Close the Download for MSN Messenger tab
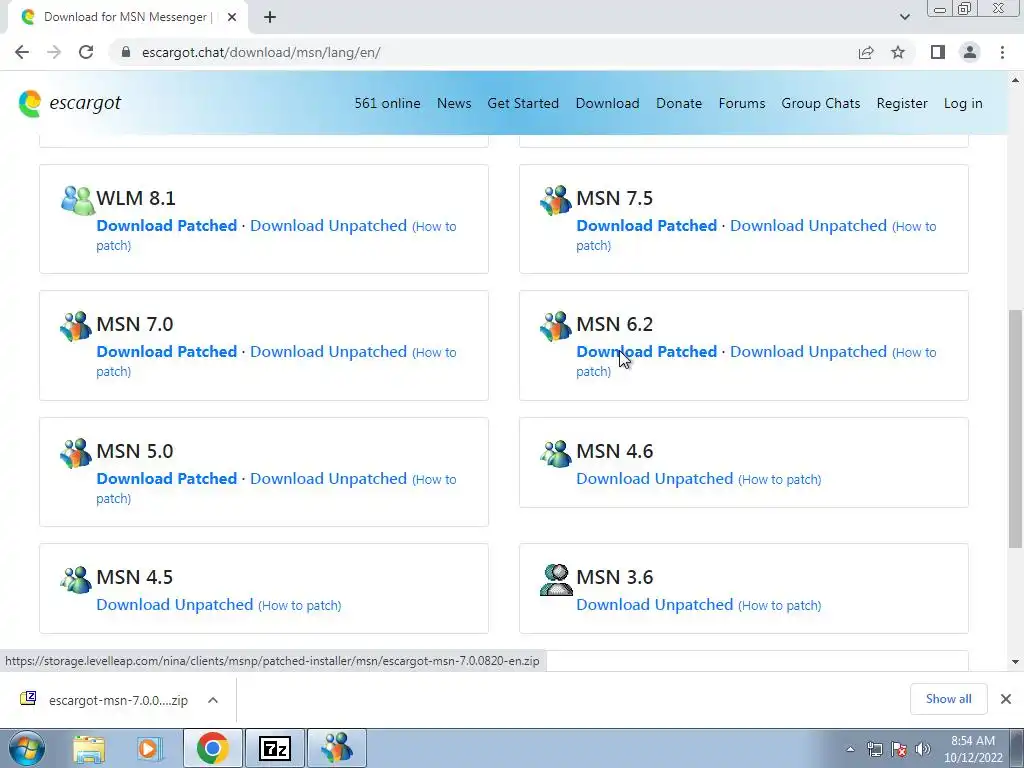 click(x=232, y=17)
